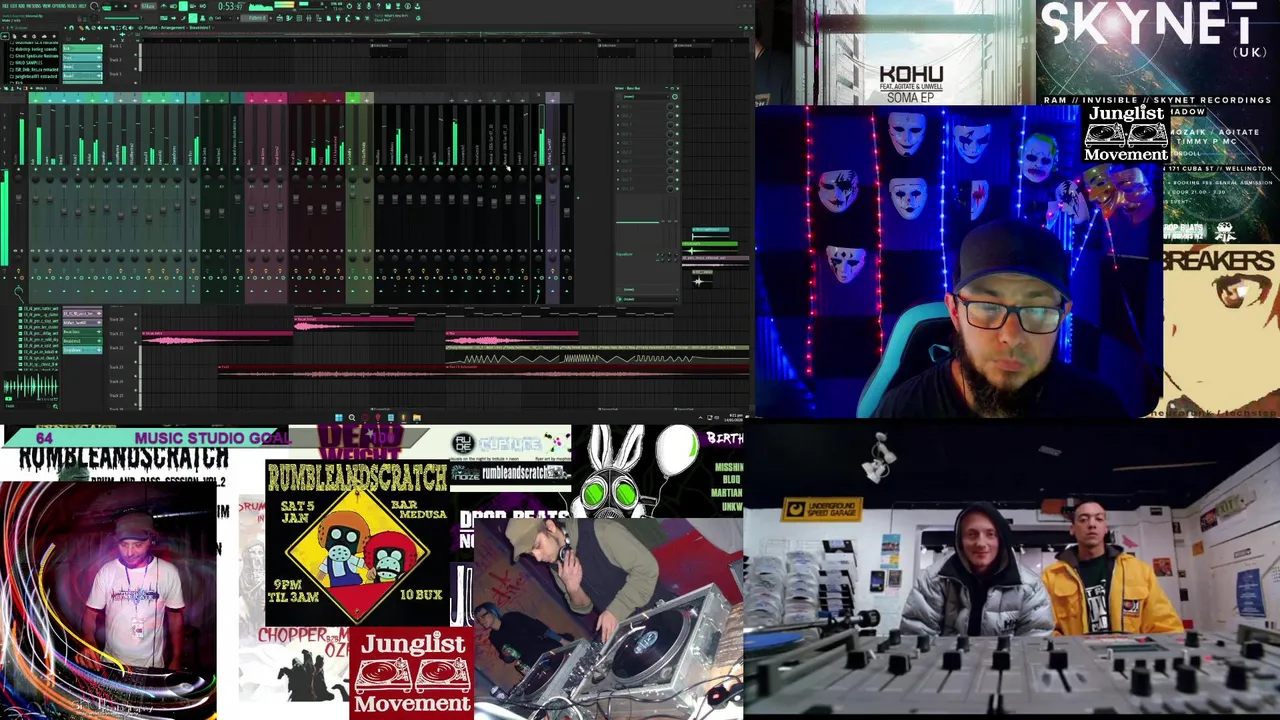This screenshot has width=1280, height=720.
Task: Expand the VIRUS SAMPLES browser folder
Action: point(28,63)
